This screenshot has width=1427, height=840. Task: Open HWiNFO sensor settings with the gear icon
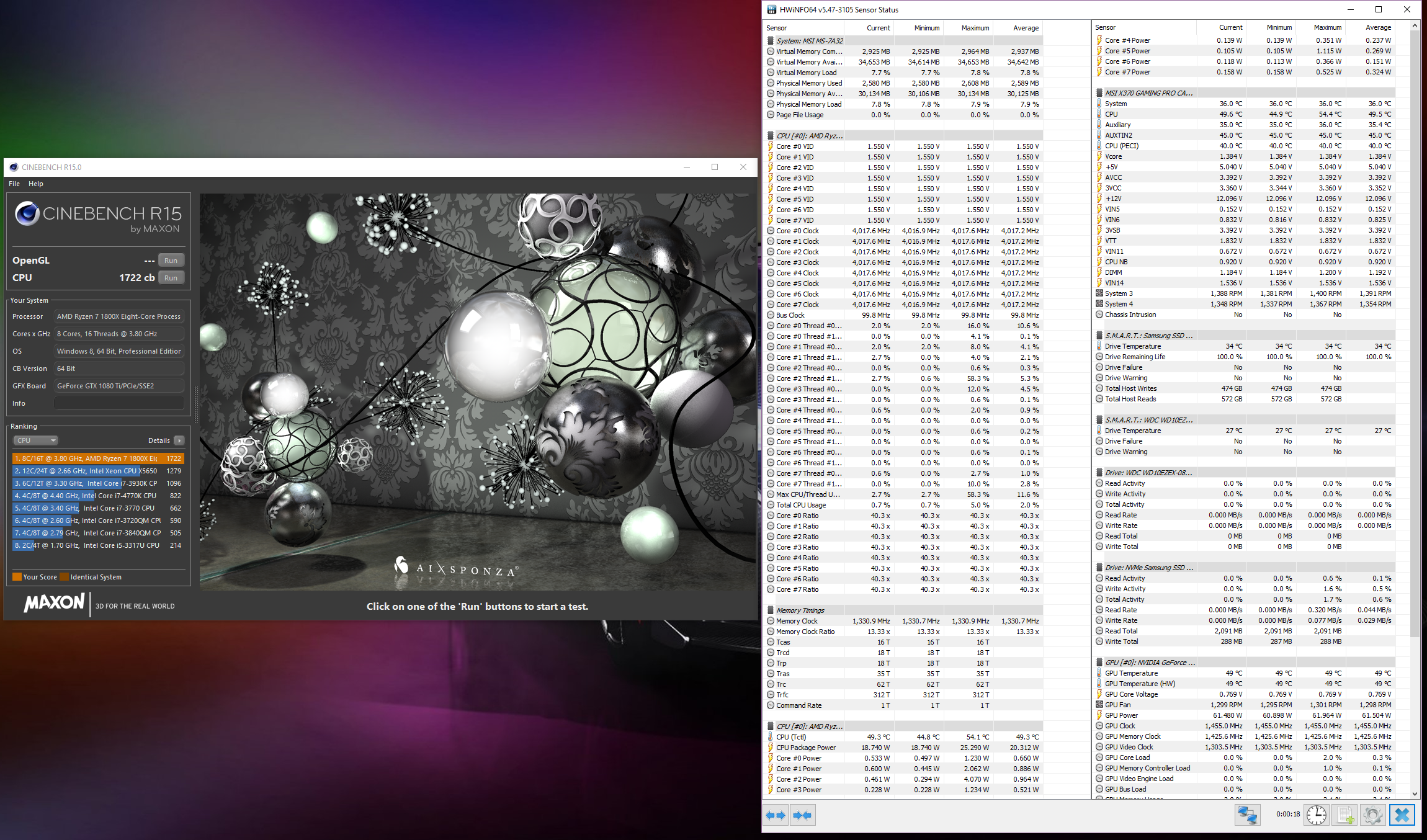[x=1372, y=815]
